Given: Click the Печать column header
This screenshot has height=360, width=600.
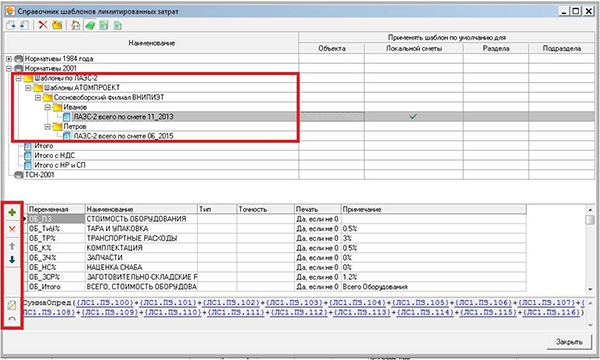Looking at the screenshot, I should coord(318,209).
